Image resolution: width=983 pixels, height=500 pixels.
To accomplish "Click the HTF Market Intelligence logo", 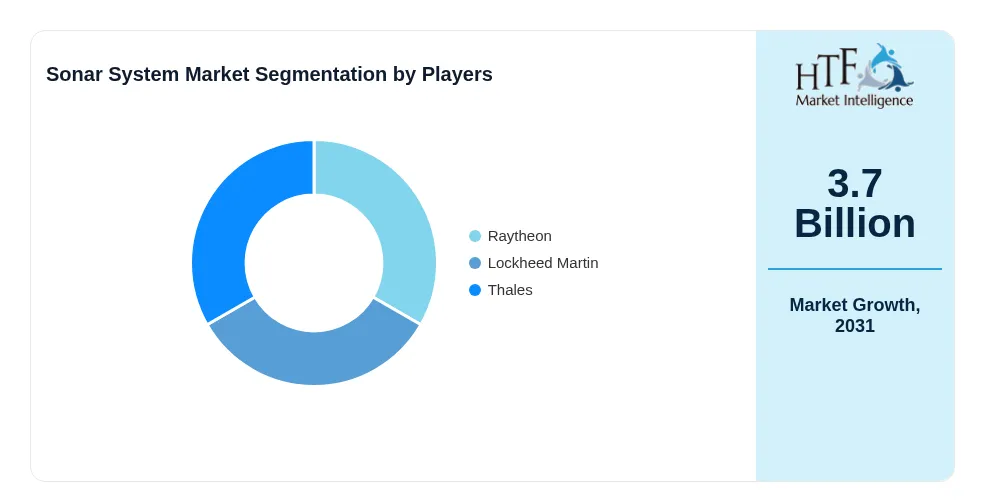I will (854, 76).
